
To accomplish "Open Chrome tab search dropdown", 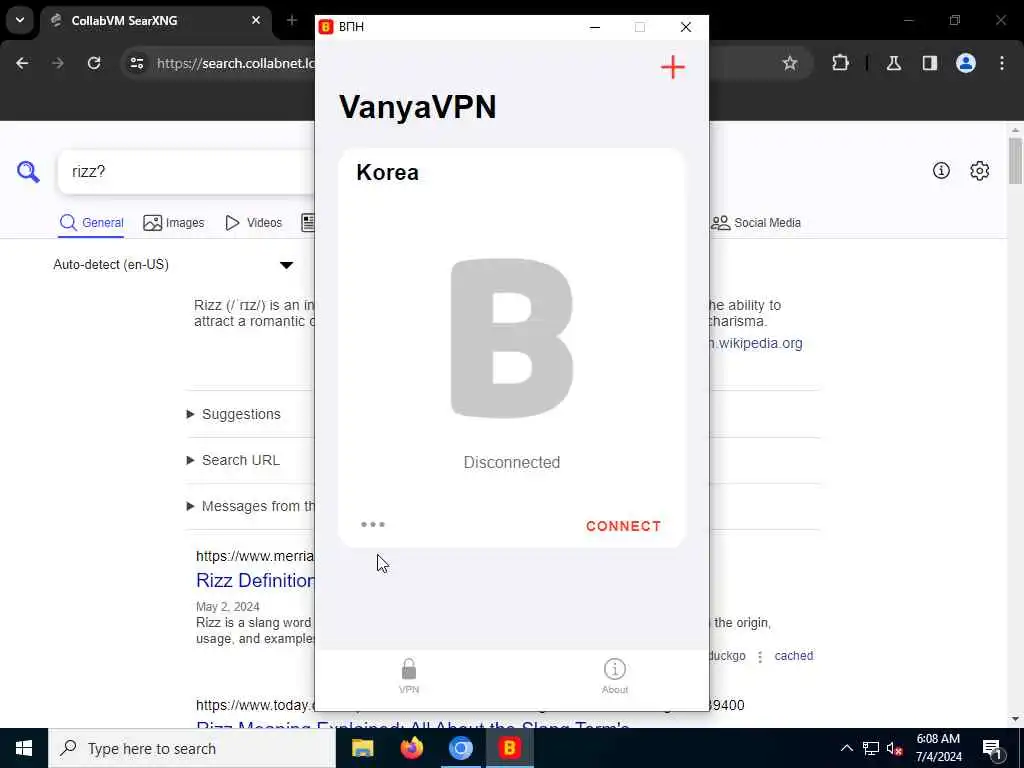I will click(x=20, y=20).
